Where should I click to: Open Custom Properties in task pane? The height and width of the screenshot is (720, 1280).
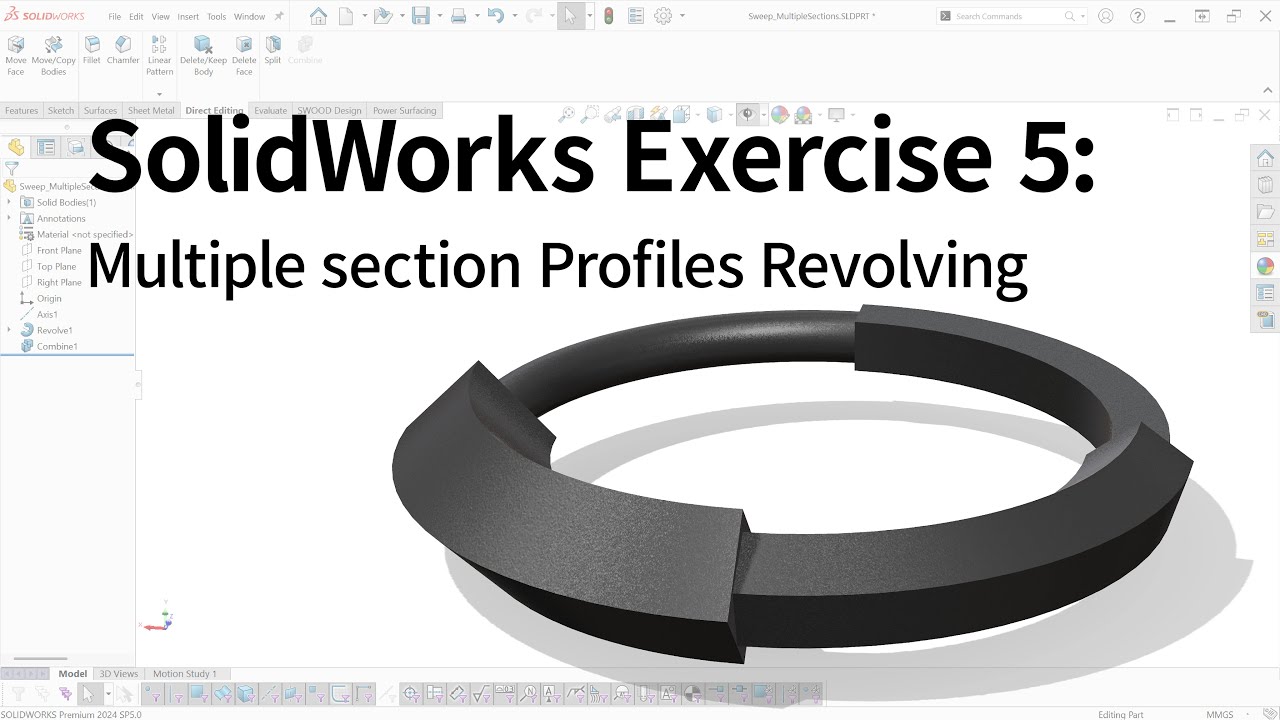pyautogui.click(x=1265, y=293)
